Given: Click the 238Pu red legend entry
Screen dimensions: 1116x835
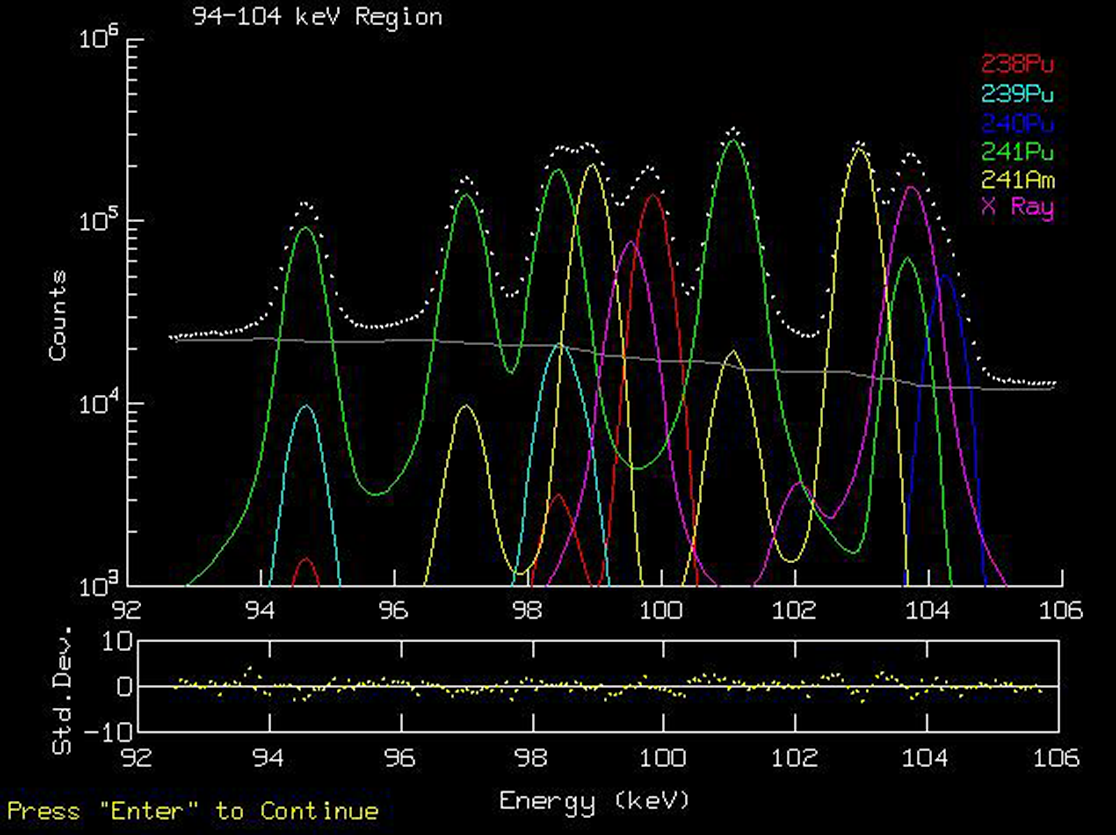Looking at the screenshot, I should coord(1017,65).
